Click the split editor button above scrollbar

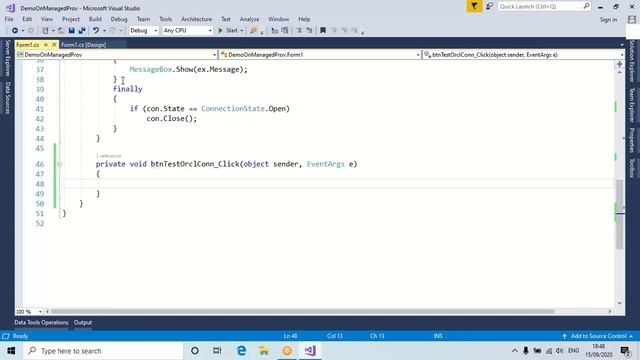(x=620, y=64)
